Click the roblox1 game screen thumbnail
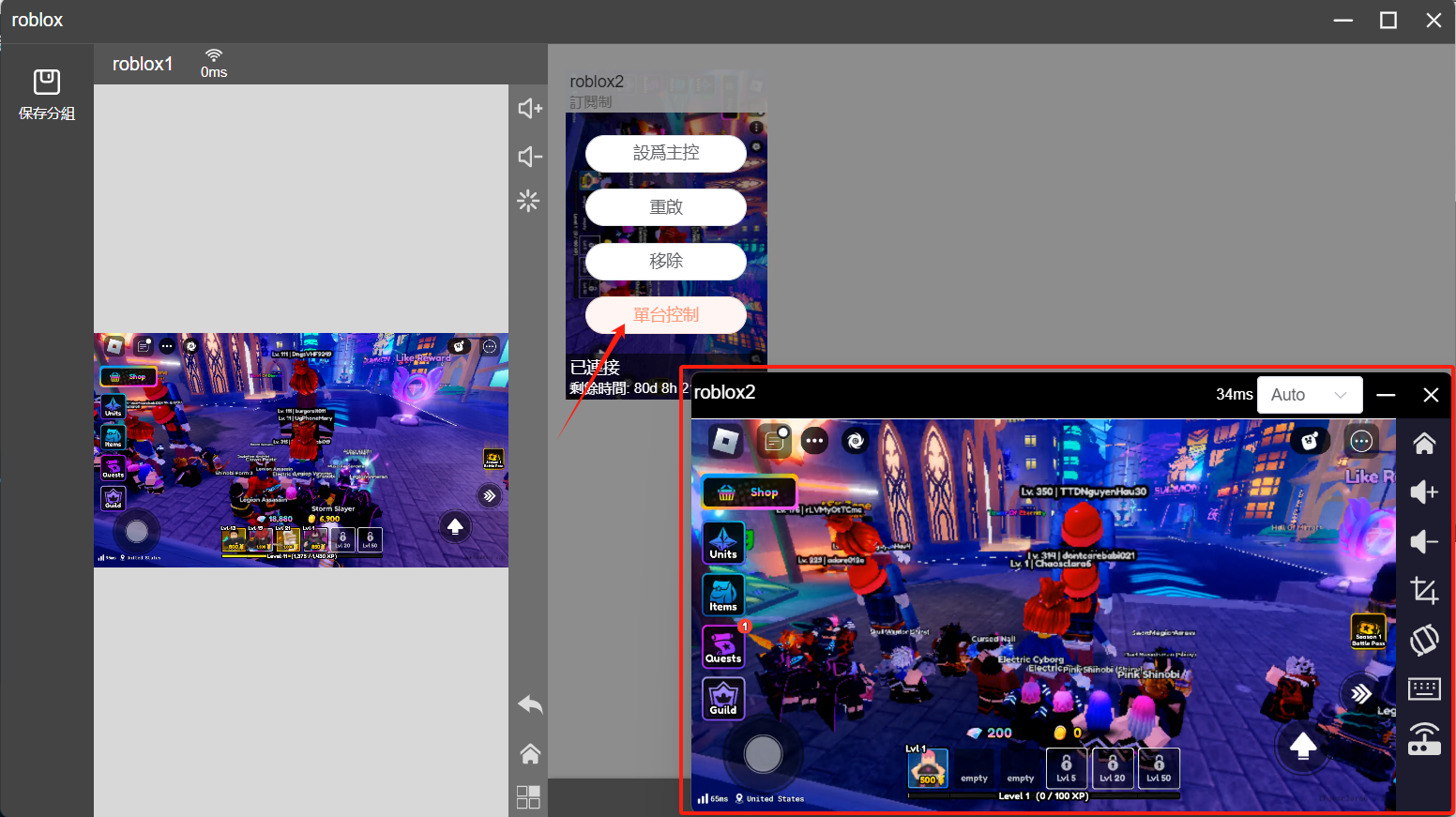This screenshot has height=817, width=1456. coord(301,450)
